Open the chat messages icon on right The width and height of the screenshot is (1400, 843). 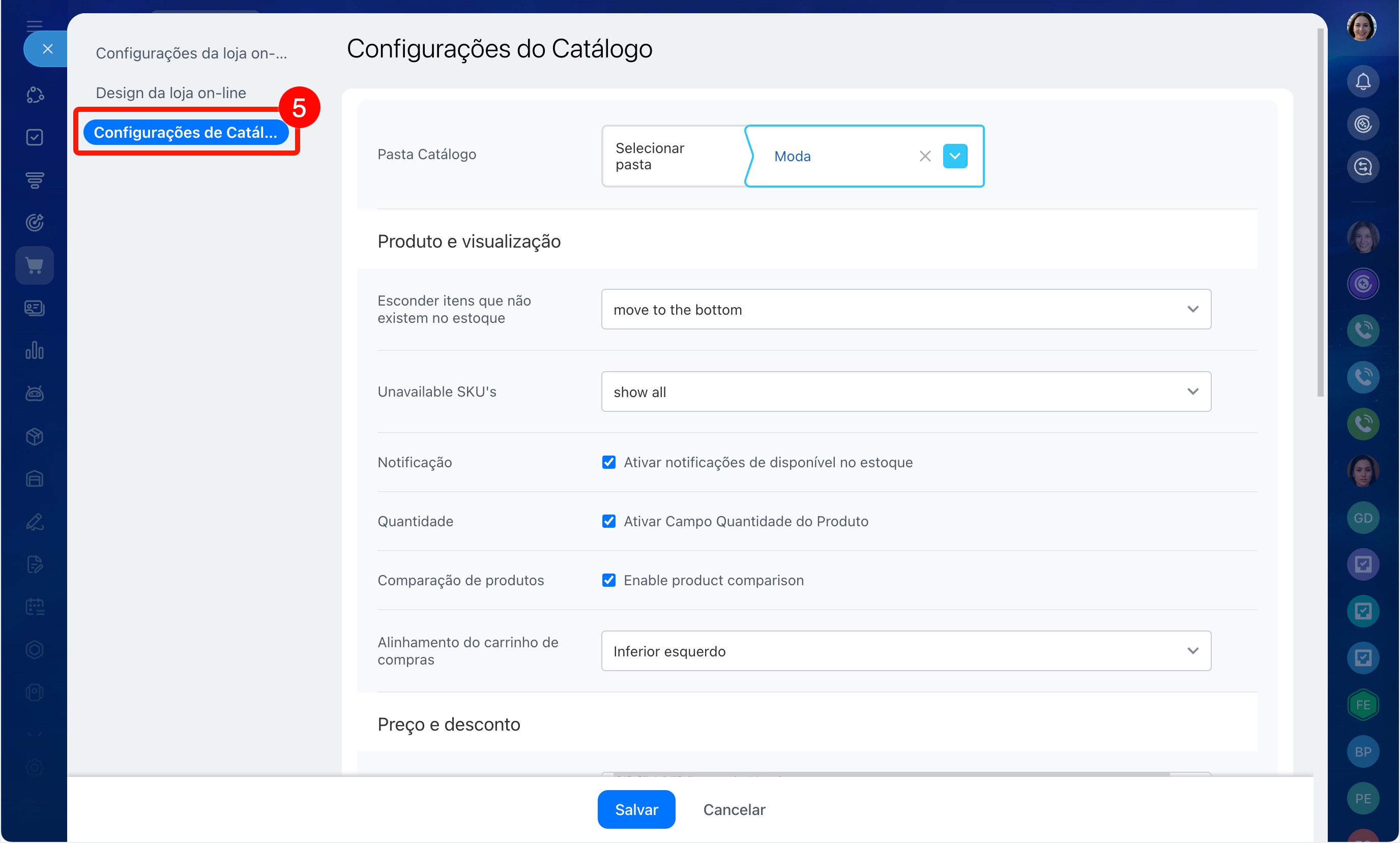[1362, 167]
